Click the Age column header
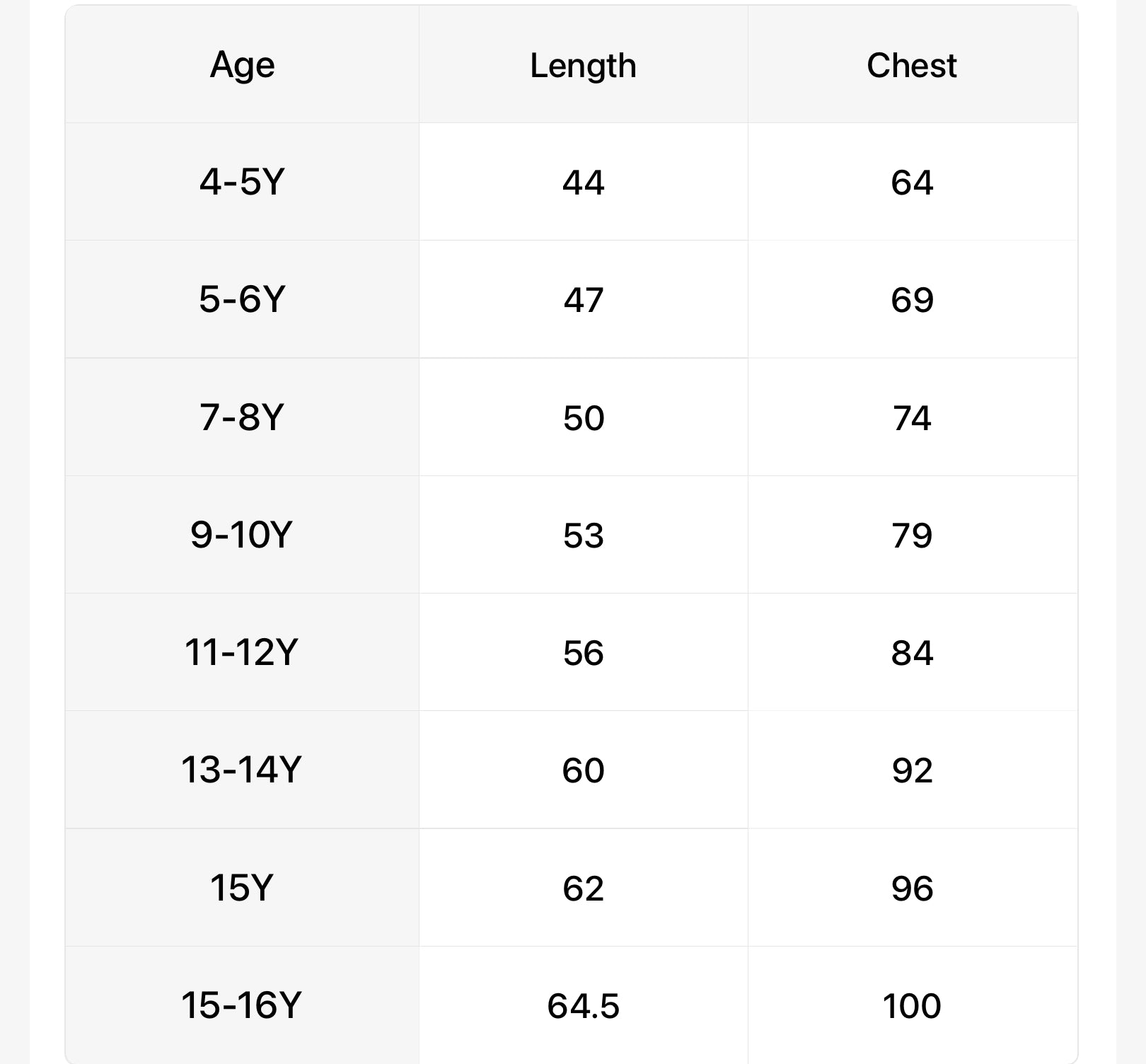Image resolution: width=1146 pixels, height=1064 pixels. point(242,65)
